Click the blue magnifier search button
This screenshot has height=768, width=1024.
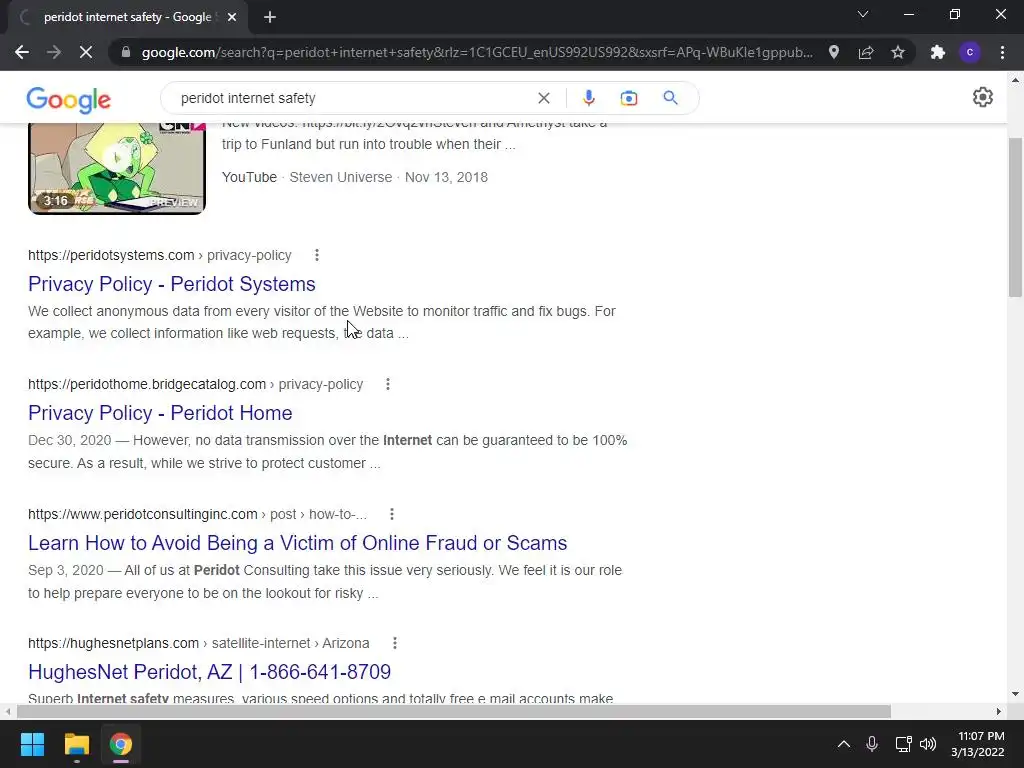click(x=670, y=98)
